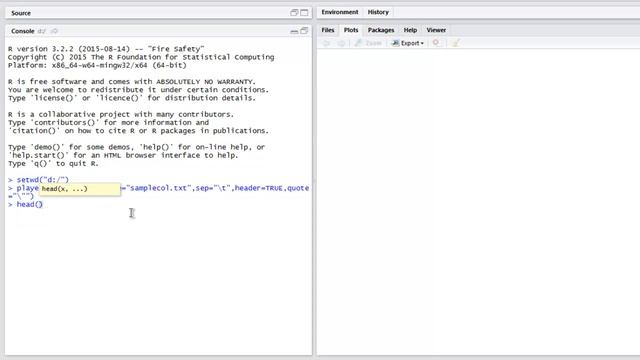This screenshot has width=640, height=360.
Task: Open the Files tab
Action: tap(328, 30)
